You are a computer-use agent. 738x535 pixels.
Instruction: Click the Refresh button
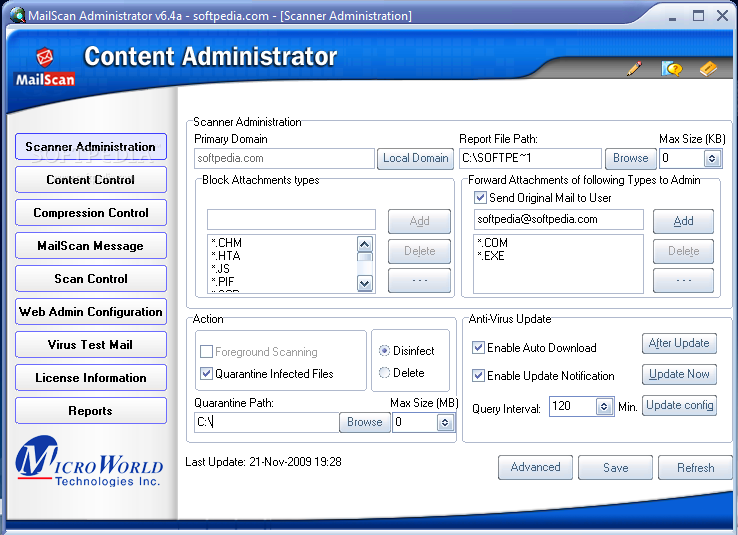coord(696,467)
